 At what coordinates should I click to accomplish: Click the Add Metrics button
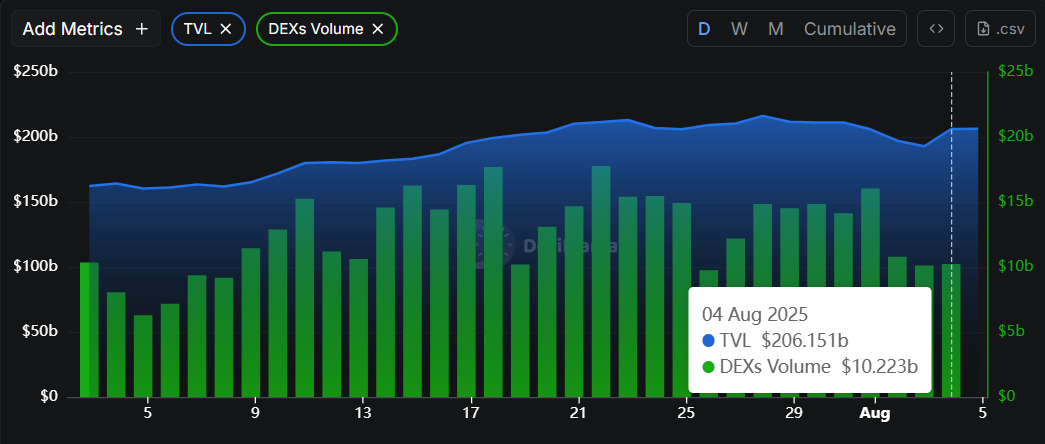85,29
